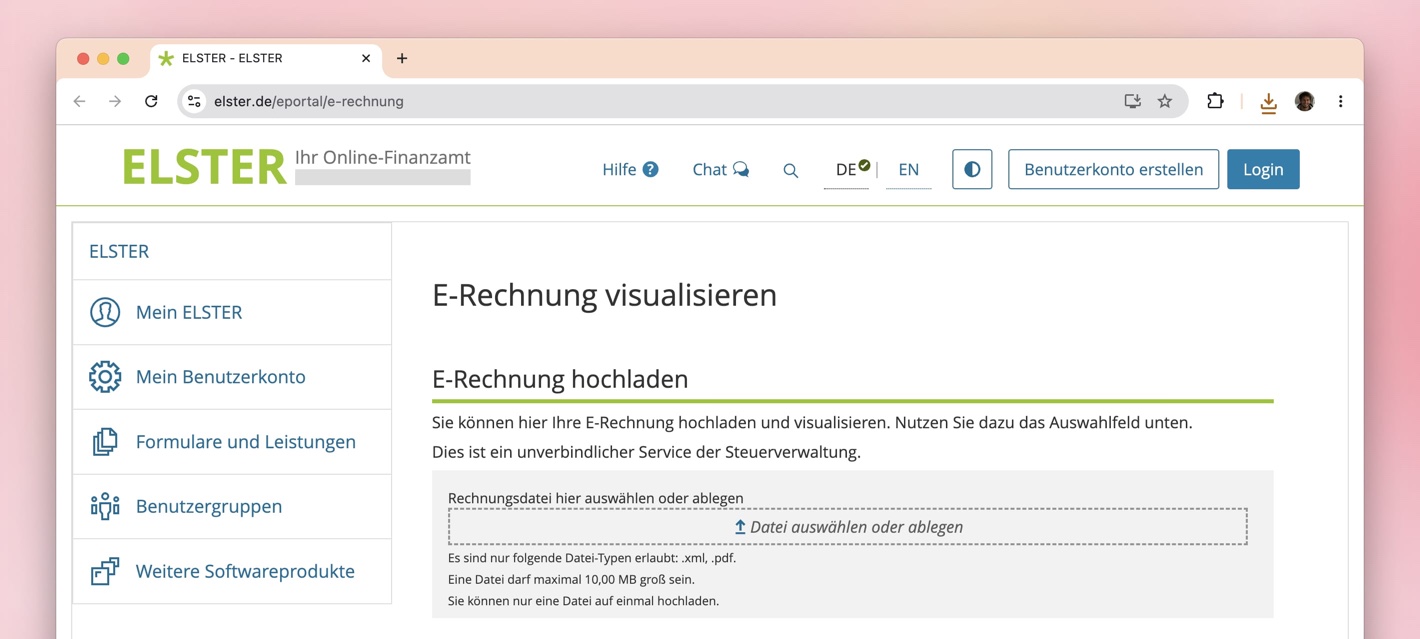Click the people icon beside Benutzergruppen

click(105, 506)
